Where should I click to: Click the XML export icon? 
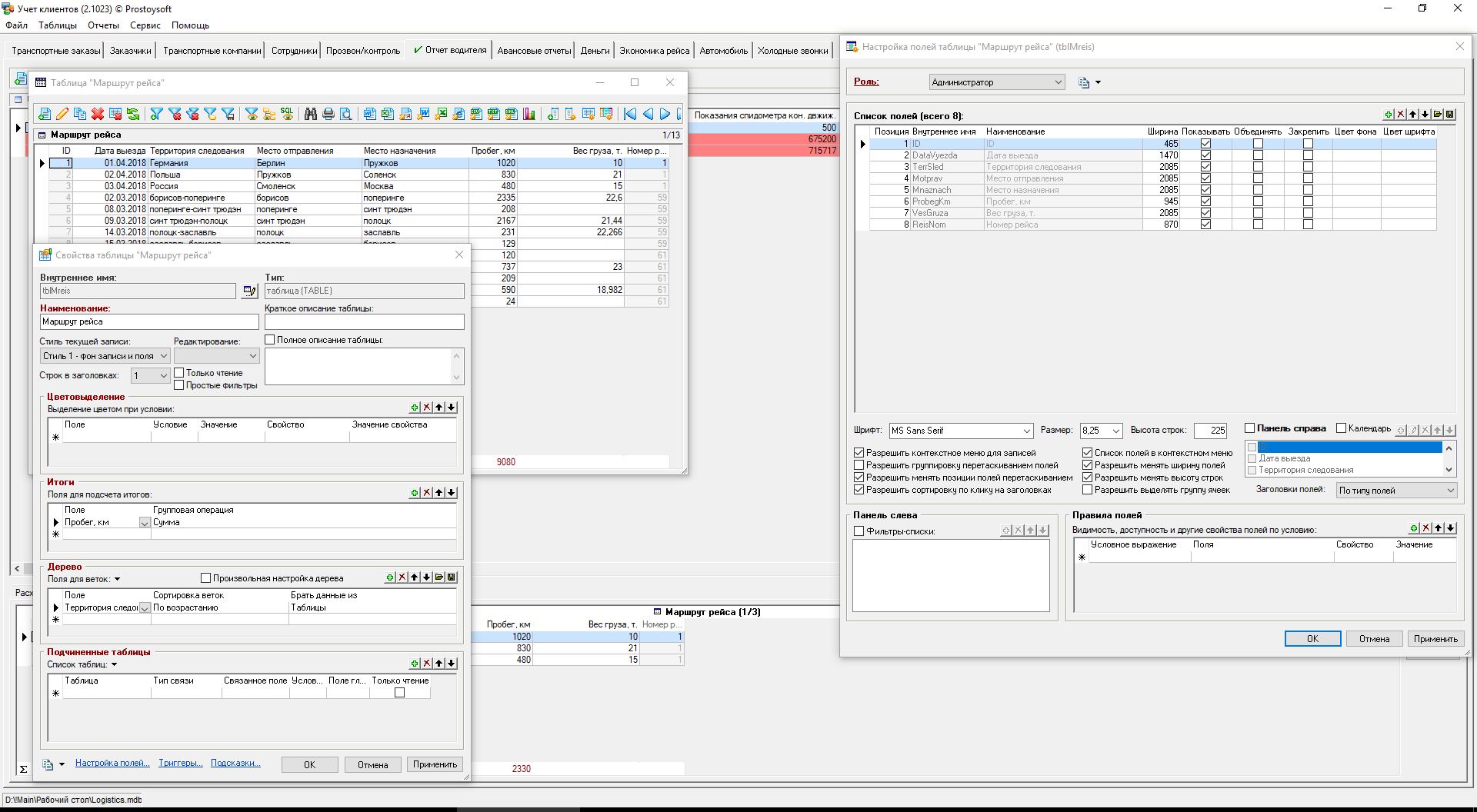tap(511, 114)
